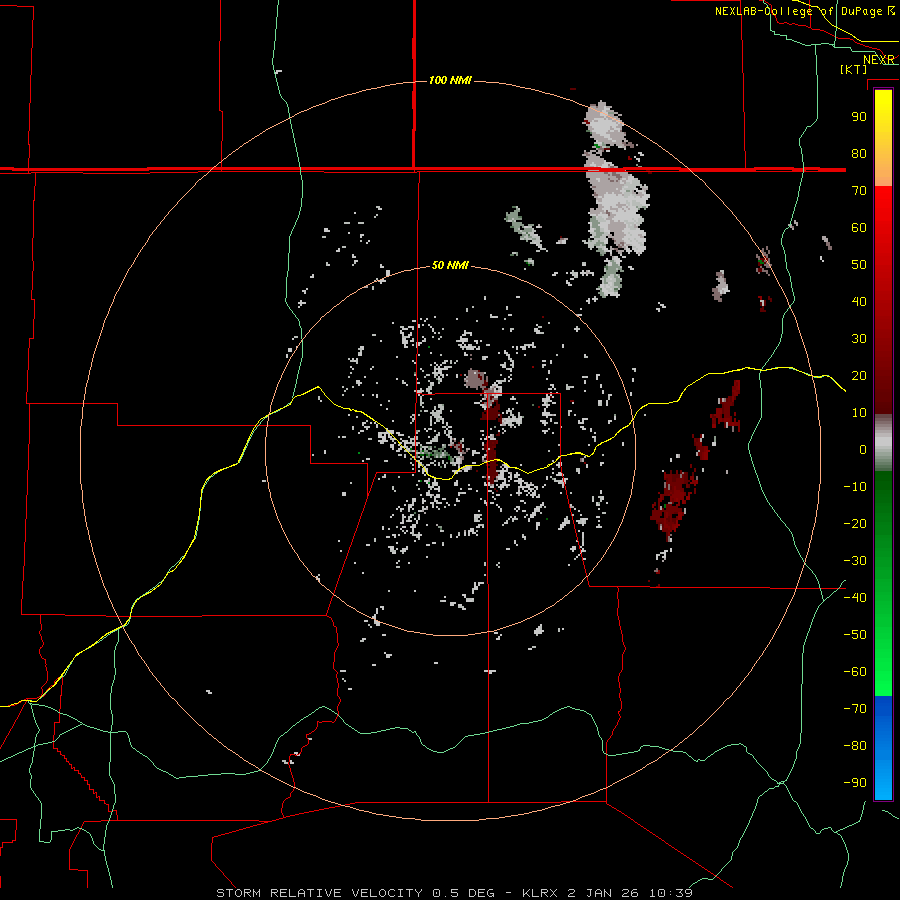Click the -10 value on velocity scale
The width and height of the screenshot is (900, 900).
855,487
